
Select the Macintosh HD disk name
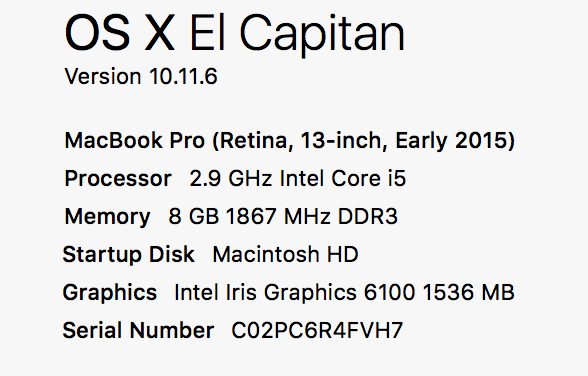[285, 255]
